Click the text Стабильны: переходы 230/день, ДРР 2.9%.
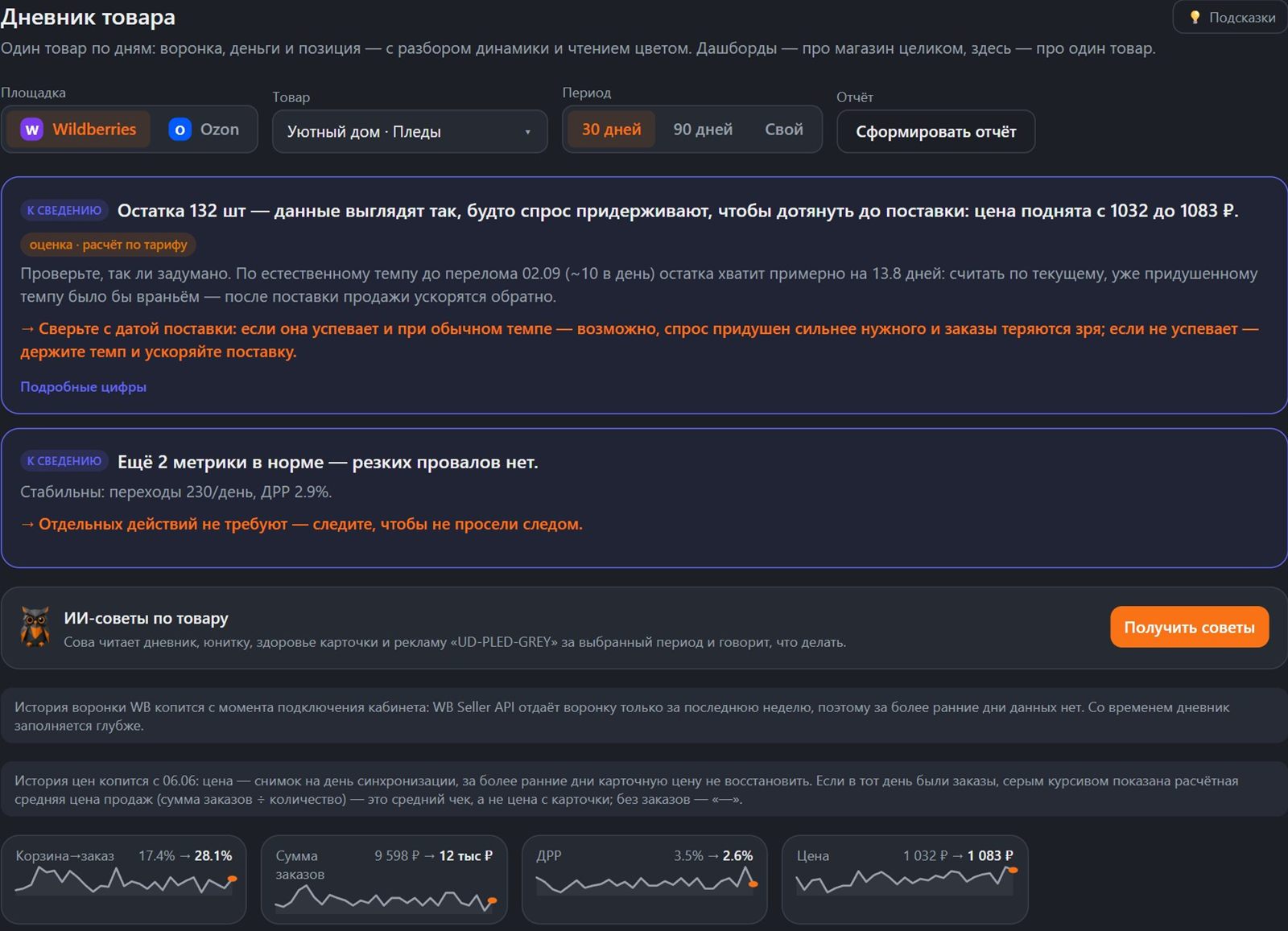Screen dimensions: 1288x931 175,492
